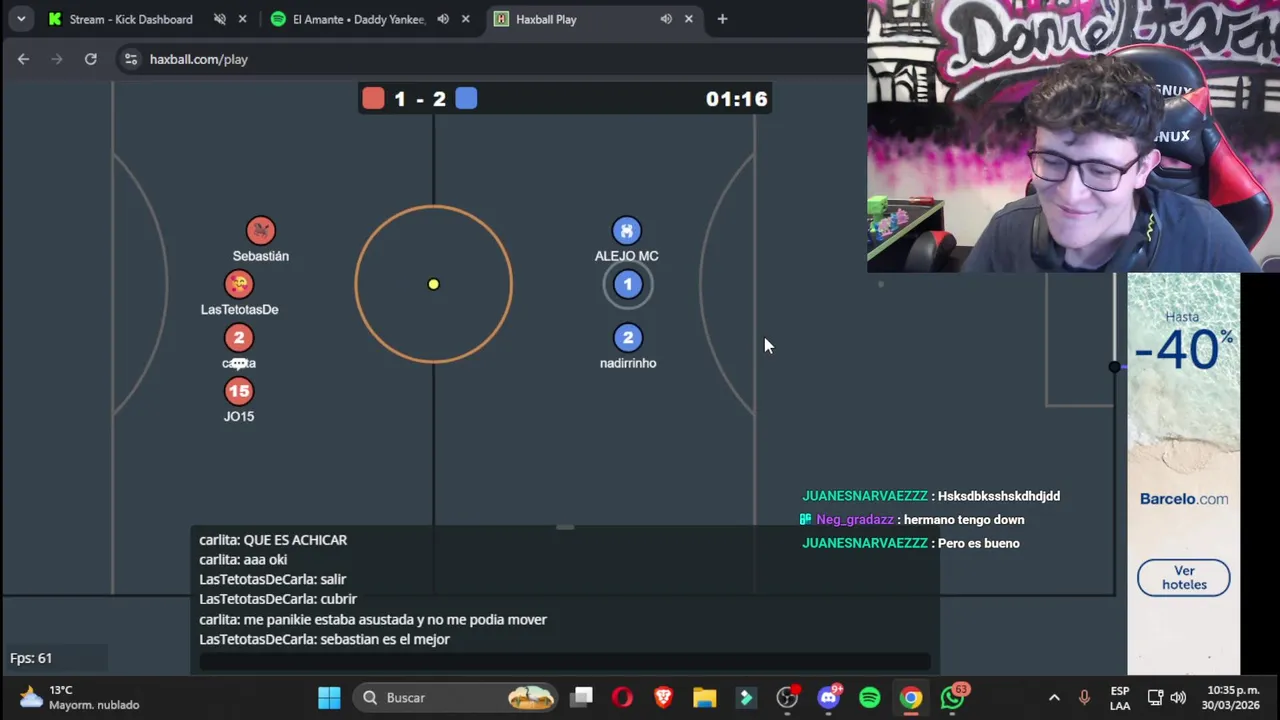Go forward in browser history
This screenshot has width=1280, height=720.
pyautogui.click(x=57, y=59)
